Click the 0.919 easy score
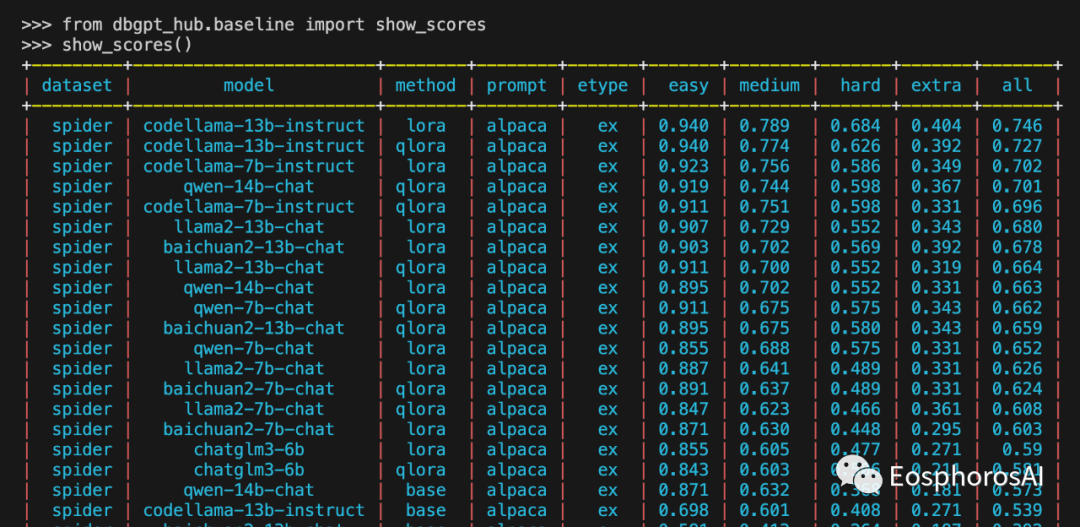Viewport: 1080px width, 527px height. click(x=683, y=187)
